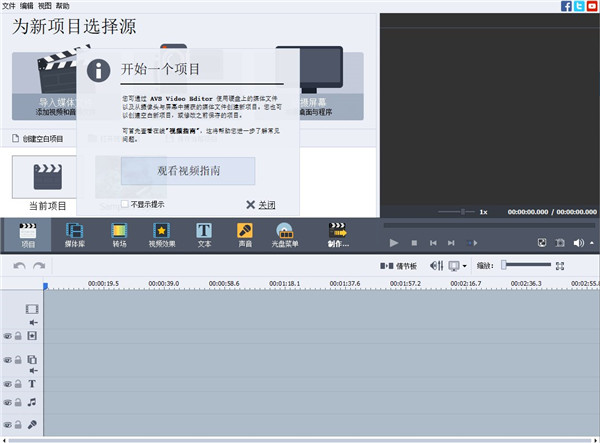
Task: Check the 不显示提示 checkbox
Action: click(x=126, y=204)
